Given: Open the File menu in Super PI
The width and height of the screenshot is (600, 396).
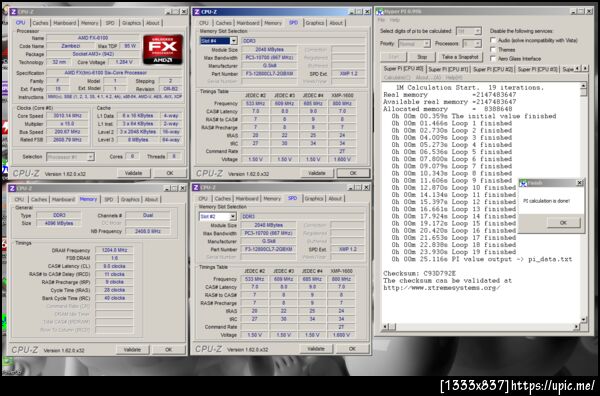Looking at the screenshot, I should pos(381,20).
